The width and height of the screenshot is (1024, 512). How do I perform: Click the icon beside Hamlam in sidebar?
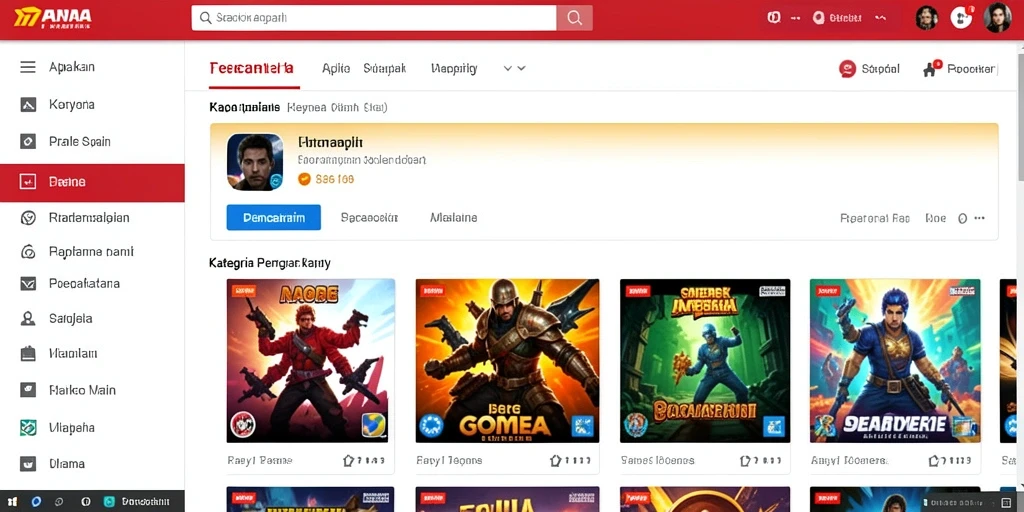coord(28,353)
